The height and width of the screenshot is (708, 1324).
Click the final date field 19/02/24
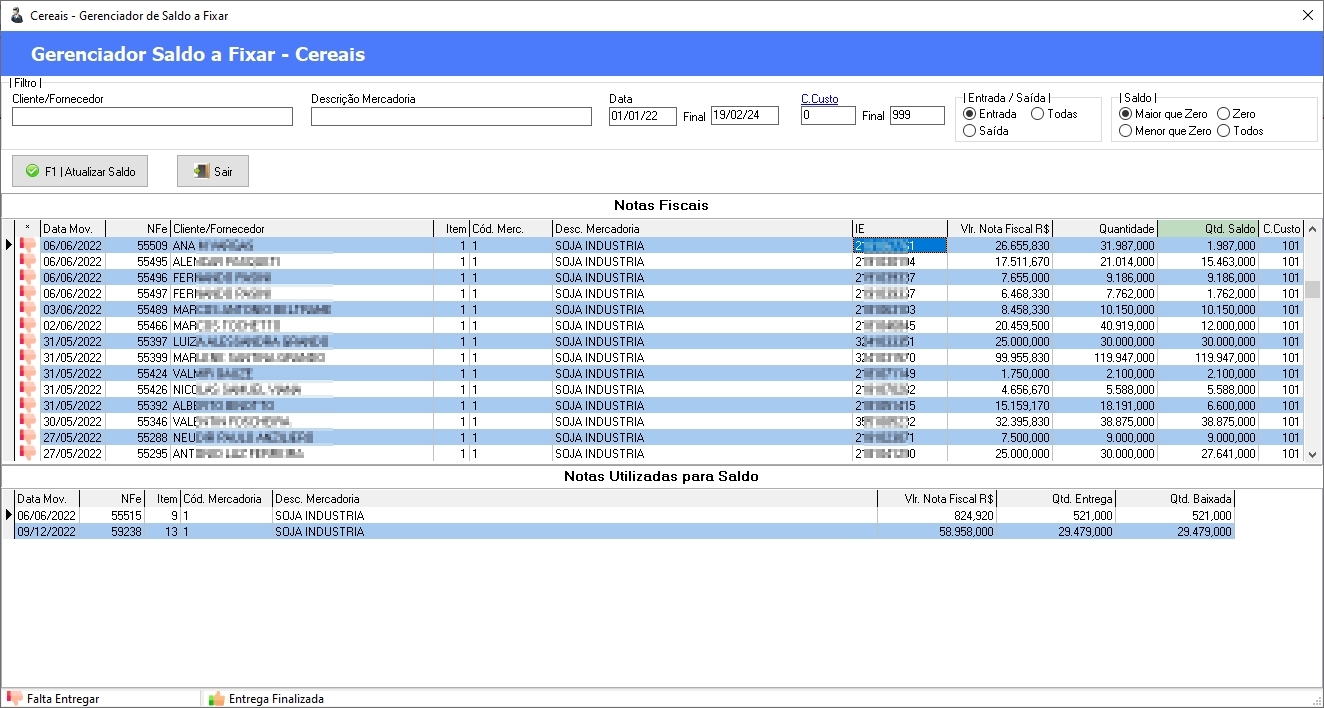tap(745, 116)
